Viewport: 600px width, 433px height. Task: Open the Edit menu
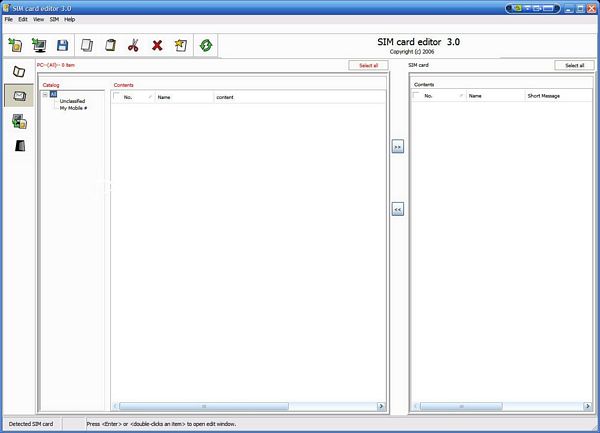(23, 19)
